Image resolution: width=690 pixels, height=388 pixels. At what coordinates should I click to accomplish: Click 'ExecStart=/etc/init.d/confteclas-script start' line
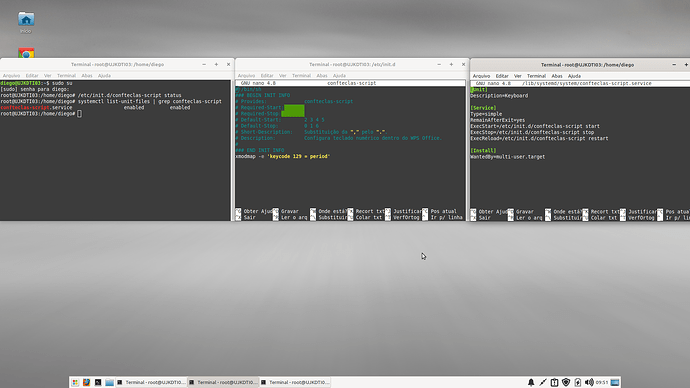[x=535, y=126]
